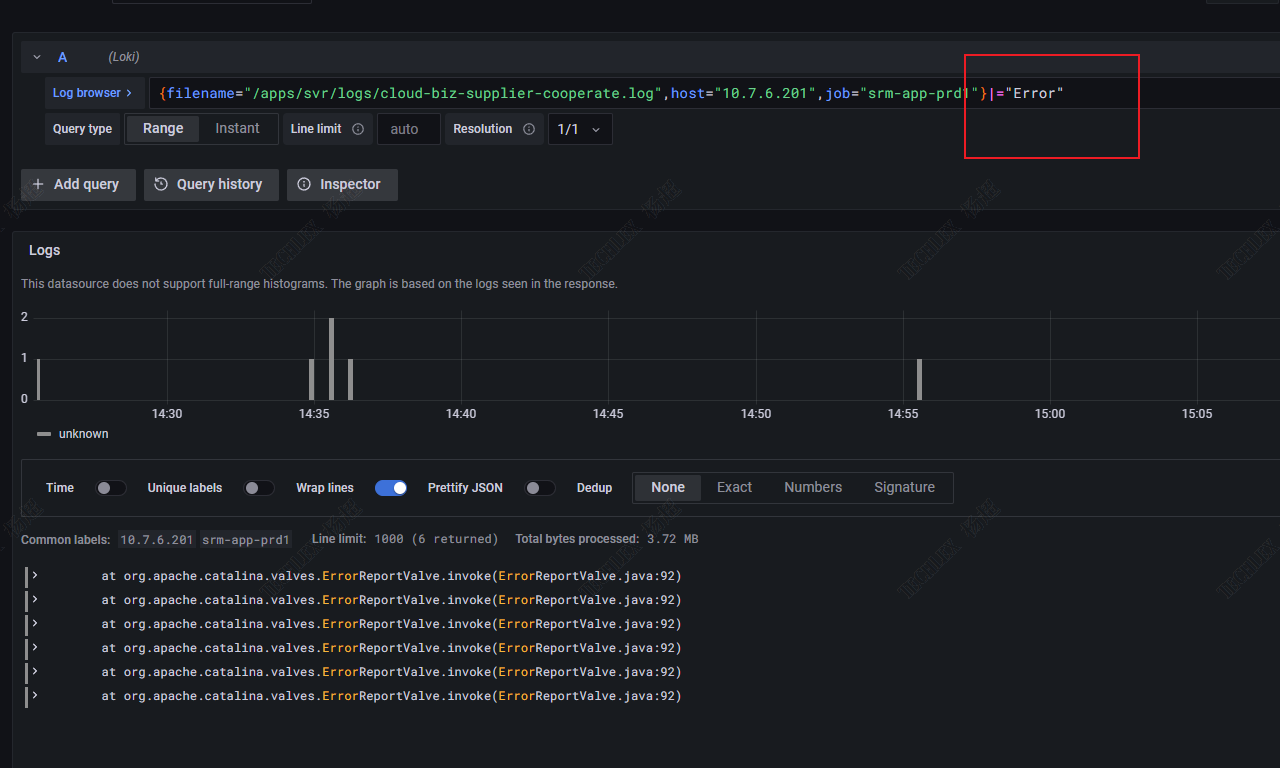Select Dedup Numbers option
The image size is (1280, 768).
[813, 488]
